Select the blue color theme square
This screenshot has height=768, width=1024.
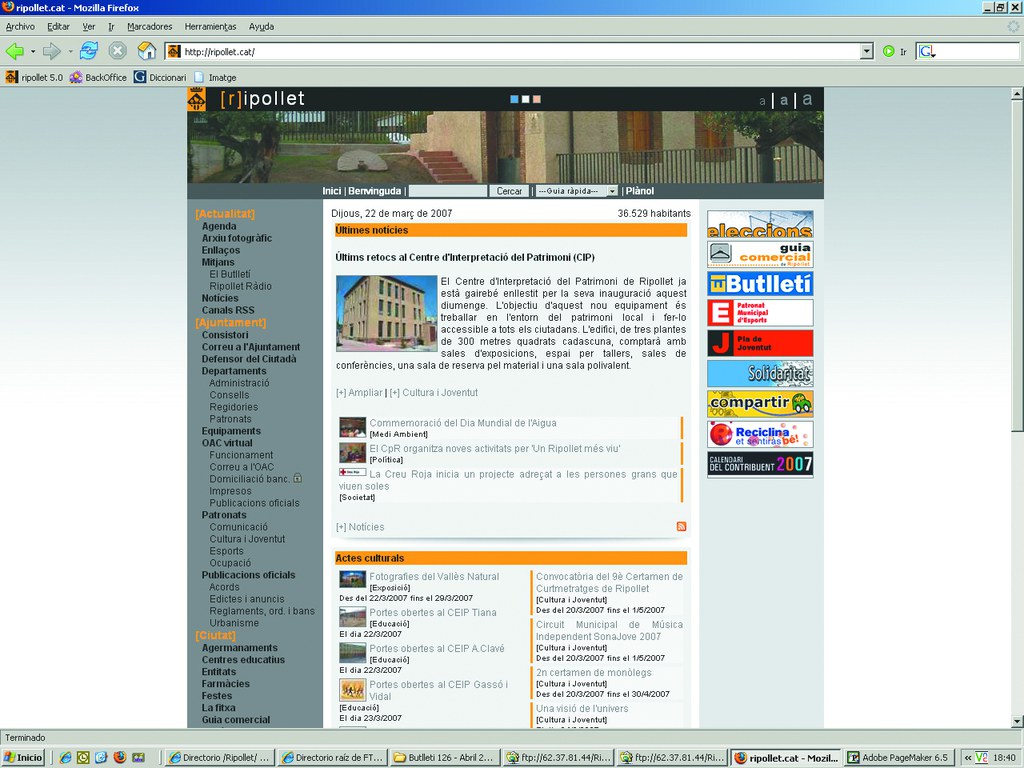coord(514,99)
